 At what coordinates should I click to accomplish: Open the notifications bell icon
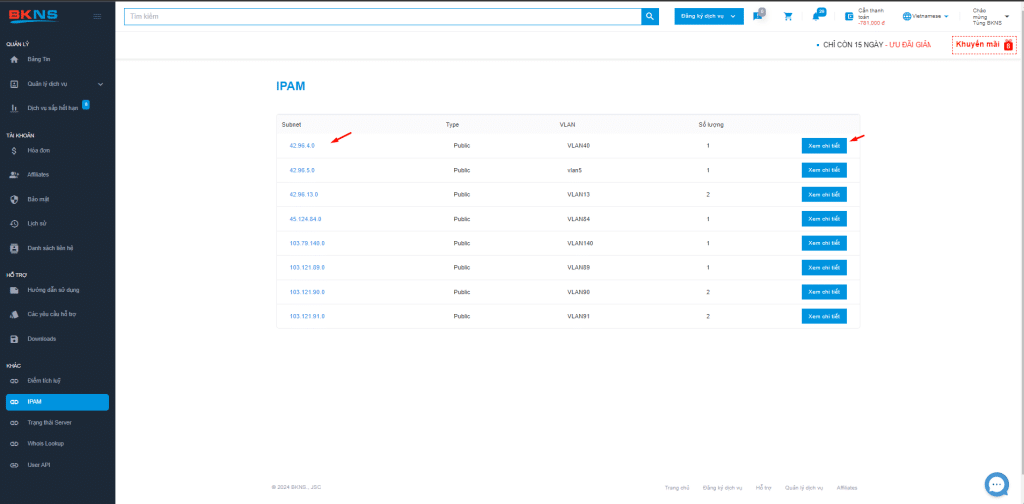click(x=817, y=16)
